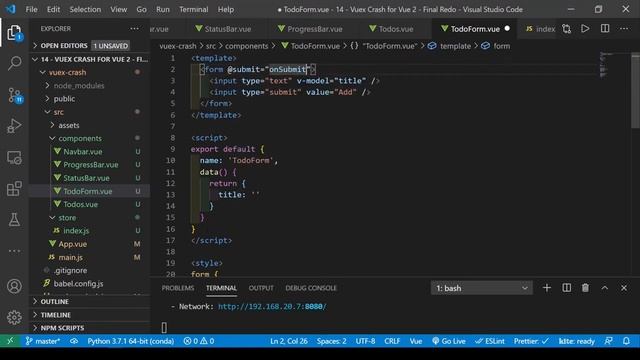Screen dimensions: 640x360
Task: Toggle ESLint status item
Action: tap(490, 341)
